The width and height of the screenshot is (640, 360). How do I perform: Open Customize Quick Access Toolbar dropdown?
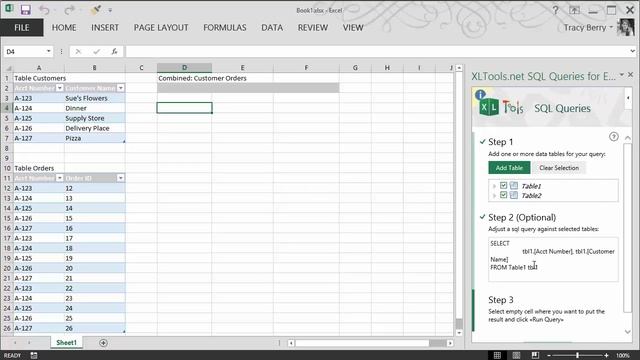coord(110,10)
